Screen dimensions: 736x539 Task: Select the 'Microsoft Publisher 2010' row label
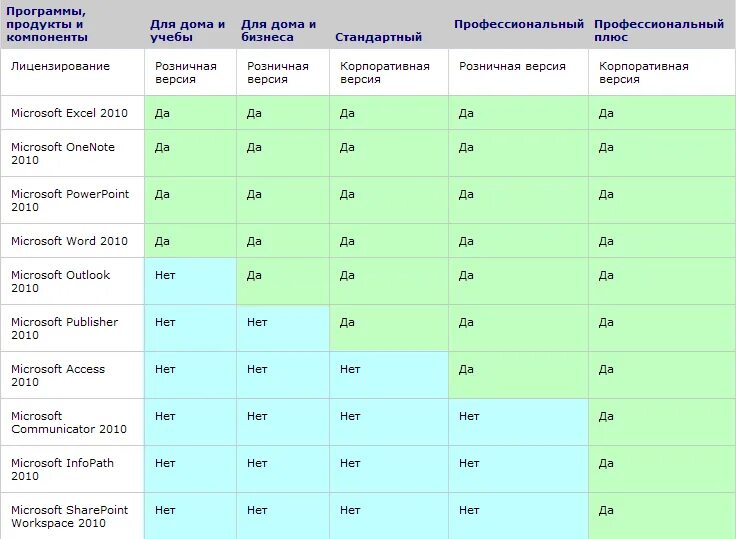65,328
